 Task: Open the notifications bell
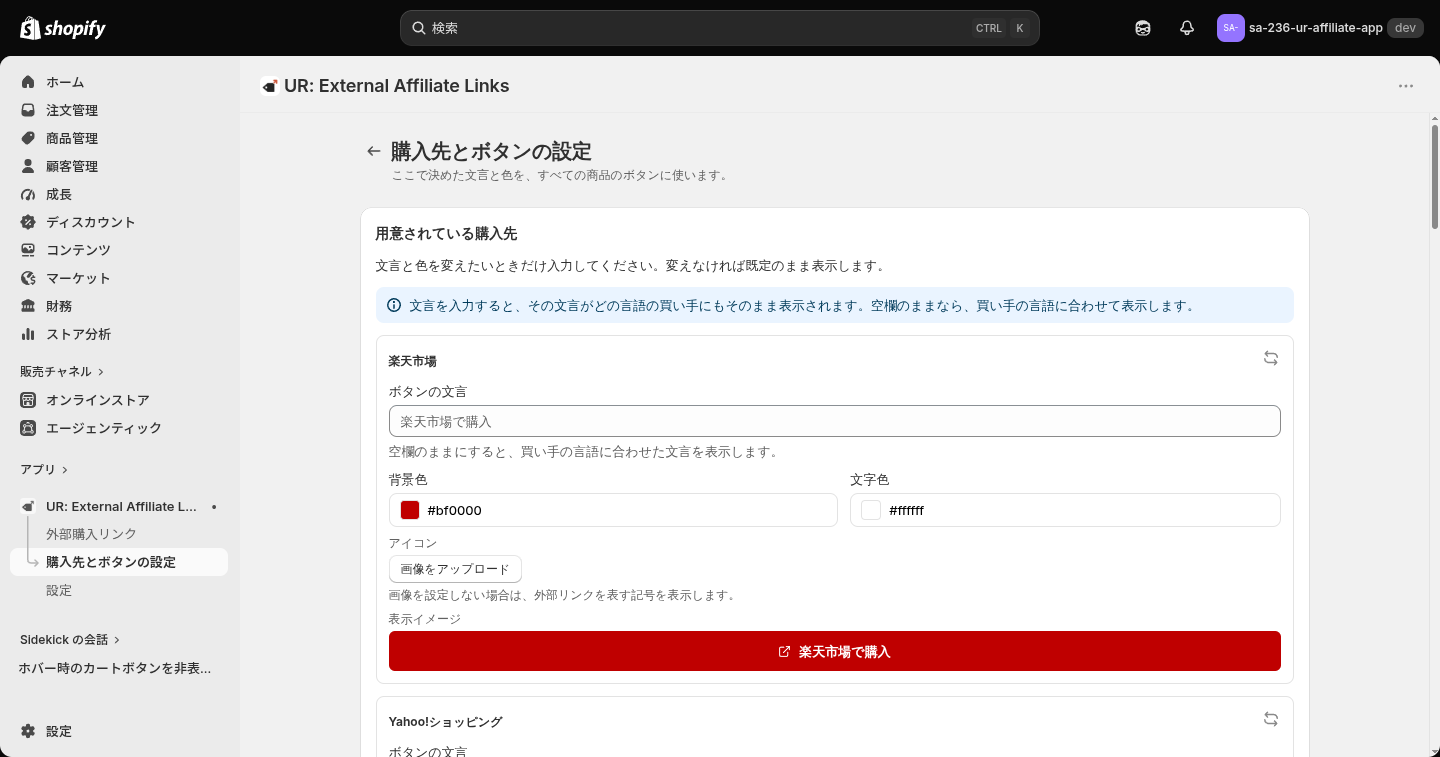(x=1187, y=28)
